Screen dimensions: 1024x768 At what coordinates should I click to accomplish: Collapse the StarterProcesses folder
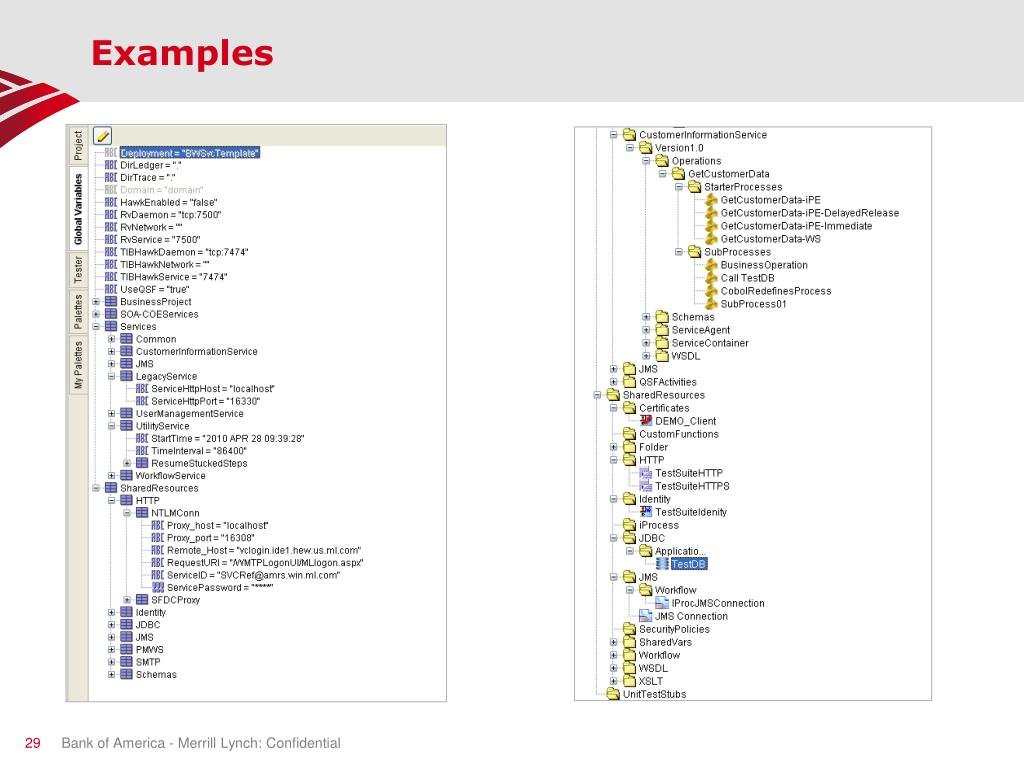679,187
